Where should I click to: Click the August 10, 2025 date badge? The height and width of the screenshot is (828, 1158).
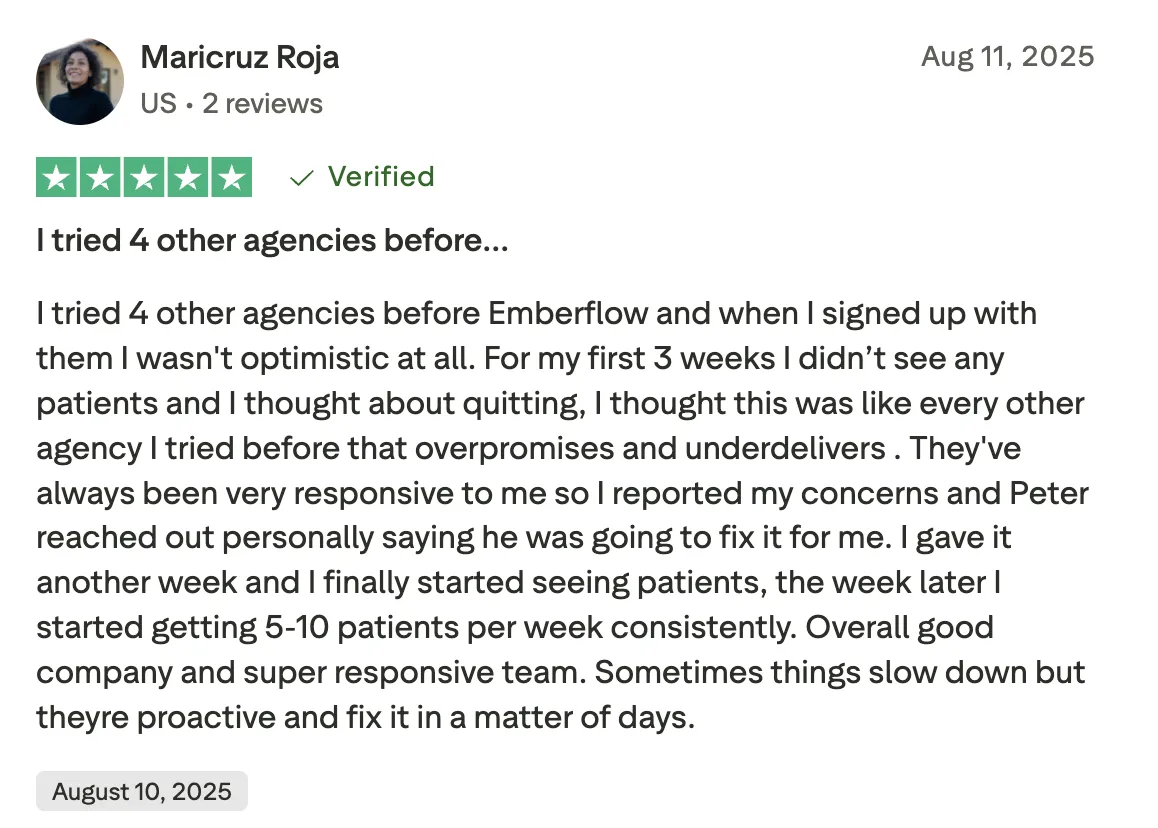click(x=142, y=791)
